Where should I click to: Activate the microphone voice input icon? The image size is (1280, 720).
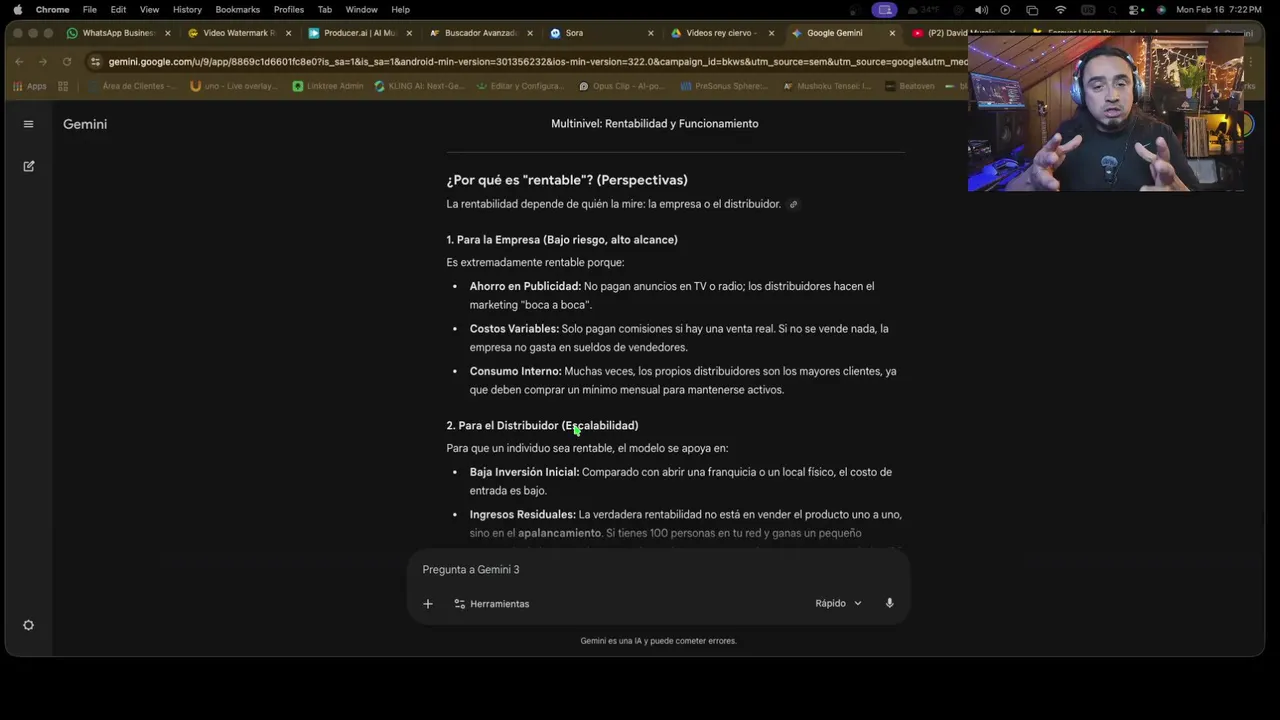tap(889, 603)
